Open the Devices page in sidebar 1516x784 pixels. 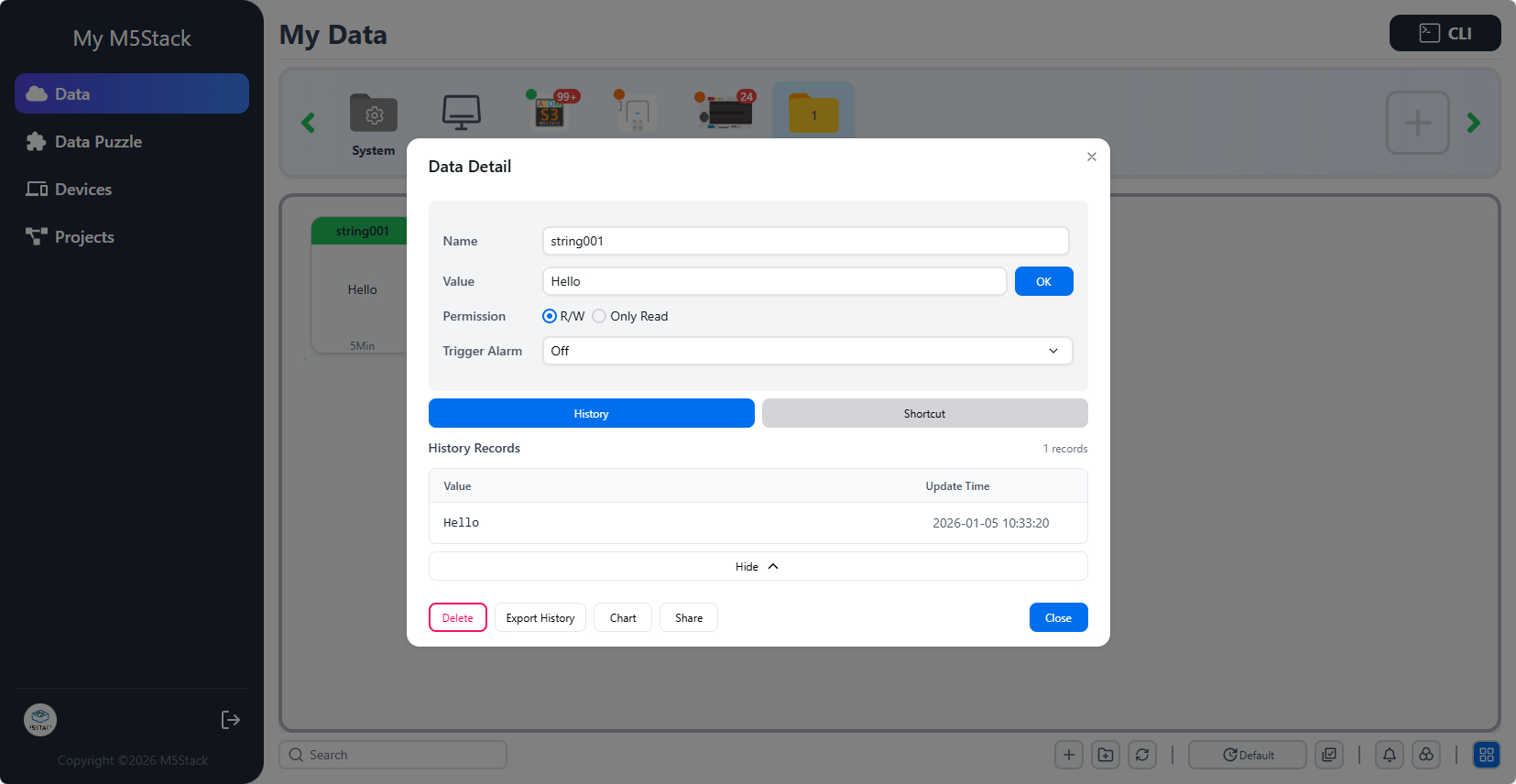tap(82, 190)
